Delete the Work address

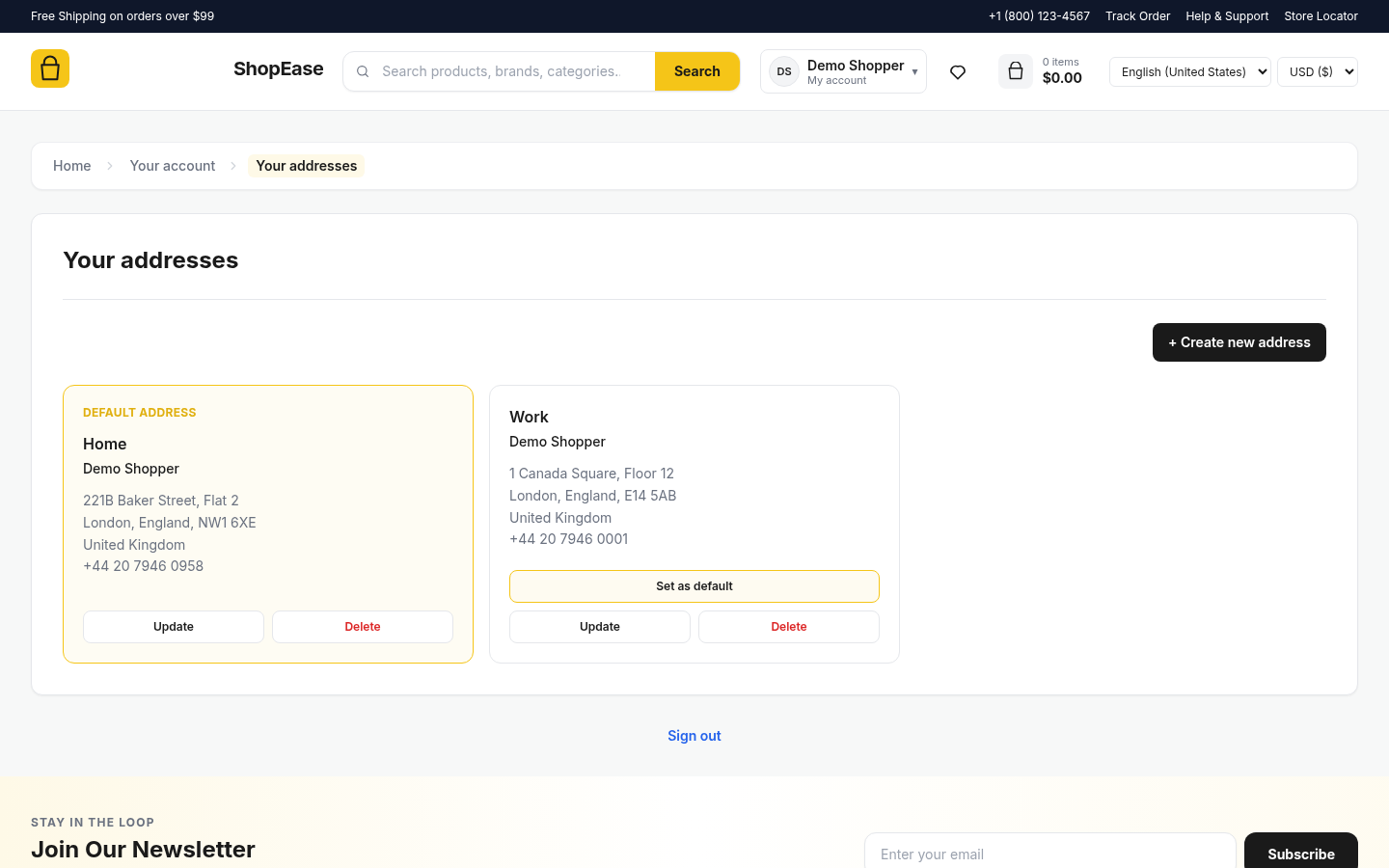[x=789, y=627]
